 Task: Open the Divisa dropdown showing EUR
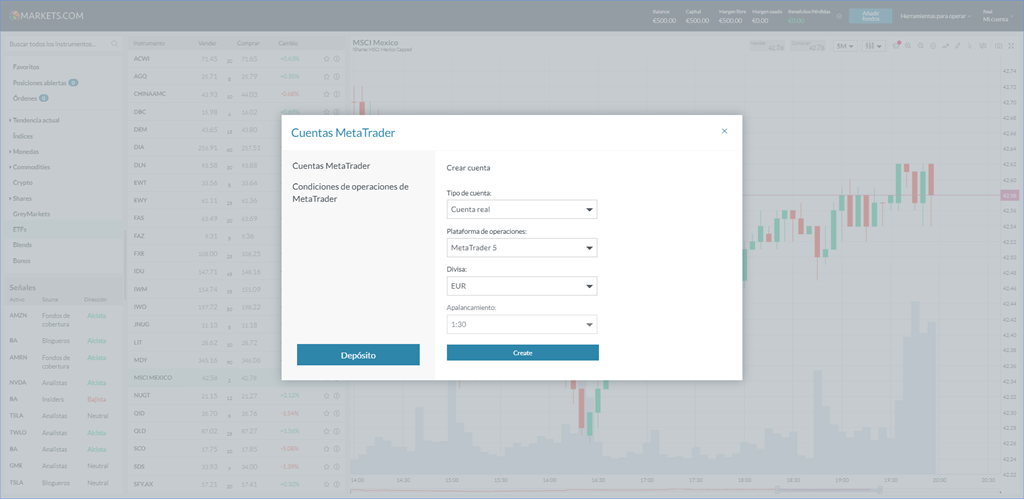522,286
